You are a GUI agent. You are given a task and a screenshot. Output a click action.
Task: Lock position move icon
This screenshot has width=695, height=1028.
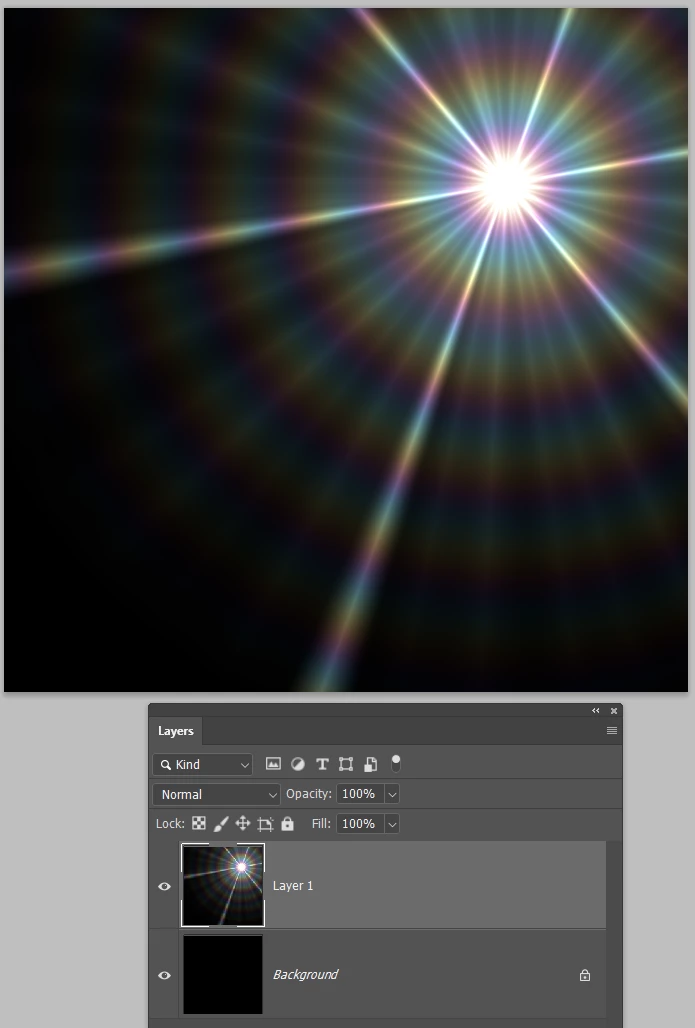pyautogui.click(x=243, y=823)
